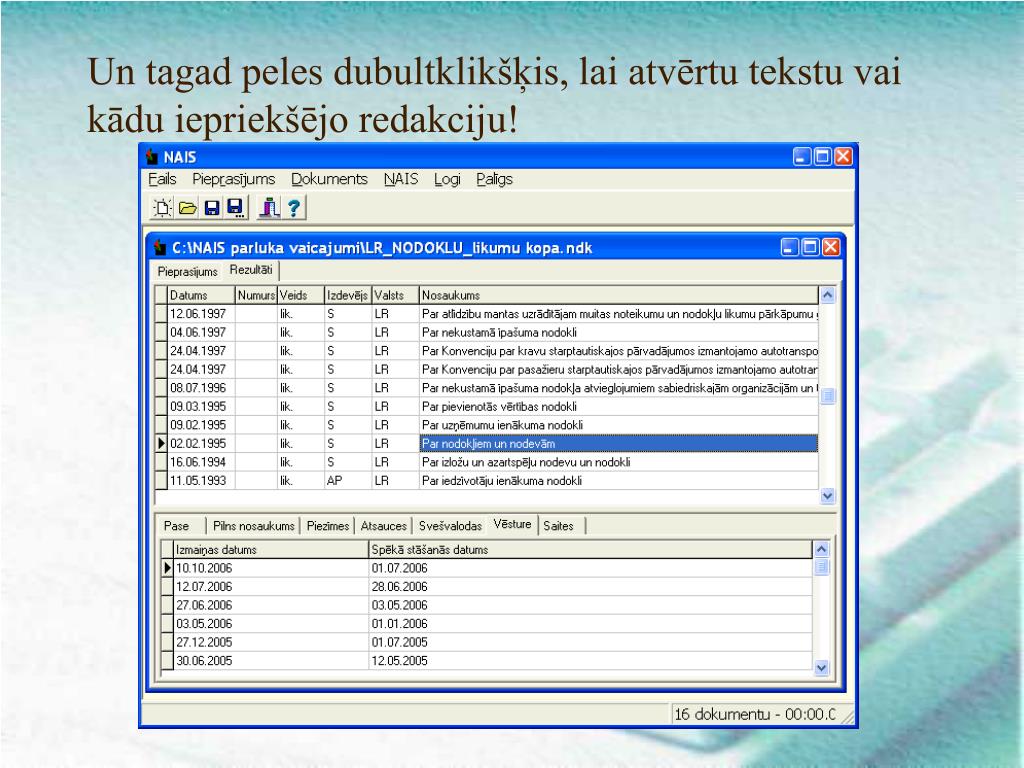Click the Izmaiņas datums column header

coord(271,549)
